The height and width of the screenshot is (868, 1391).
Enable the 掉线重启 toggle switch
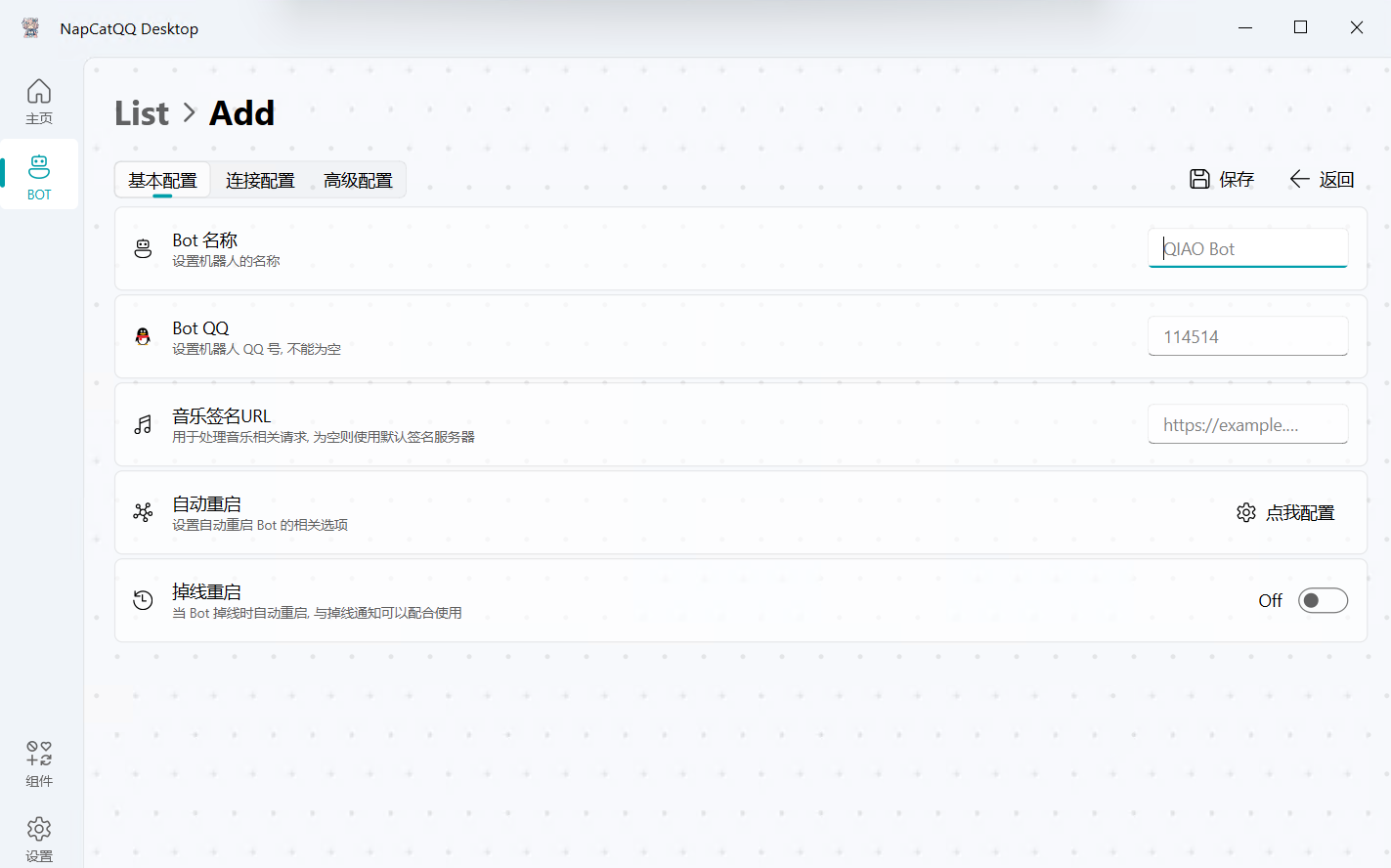pos(1323,600)
